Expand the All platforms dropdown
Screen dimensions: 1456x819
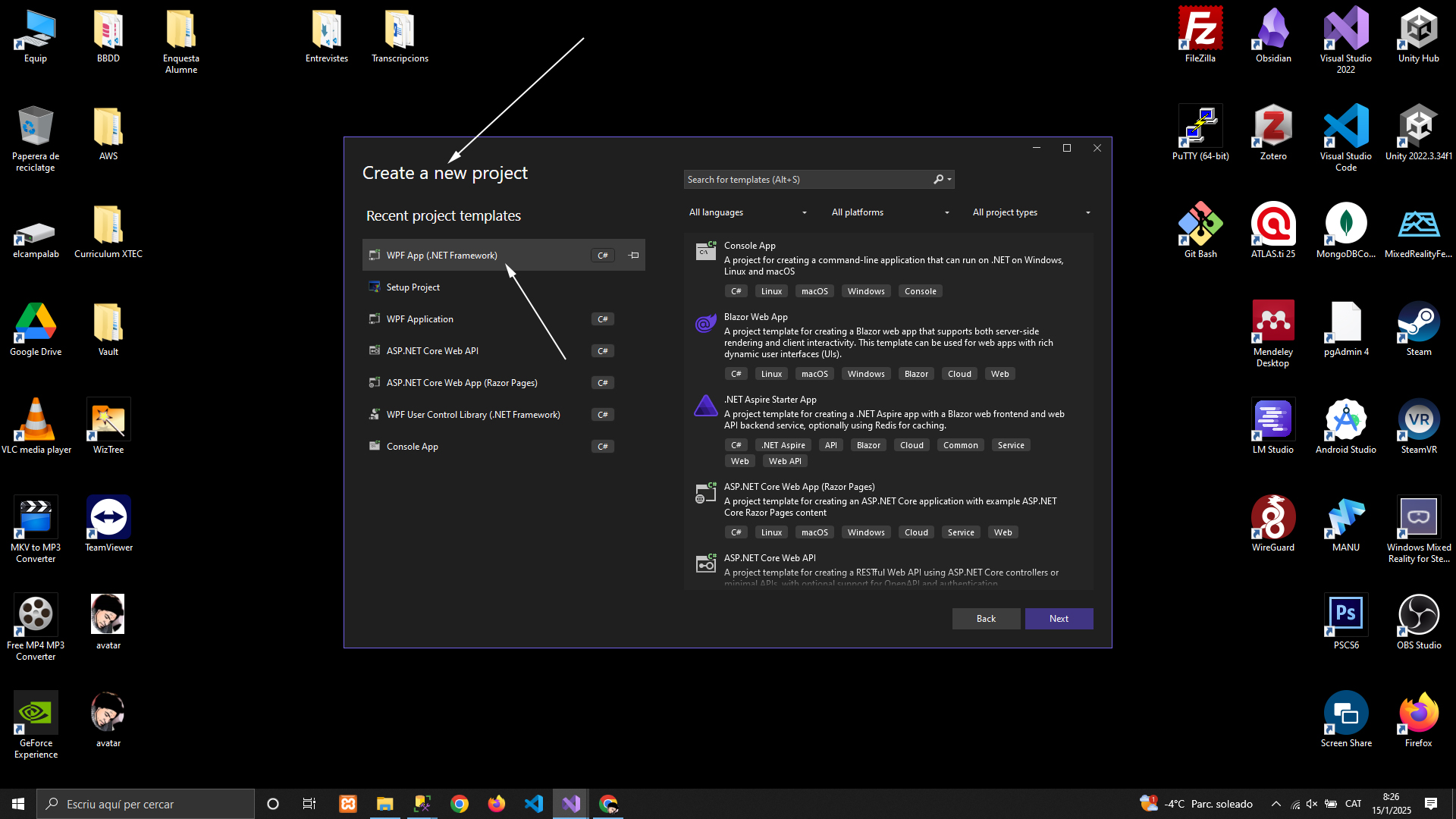click(x=890, y=212)
